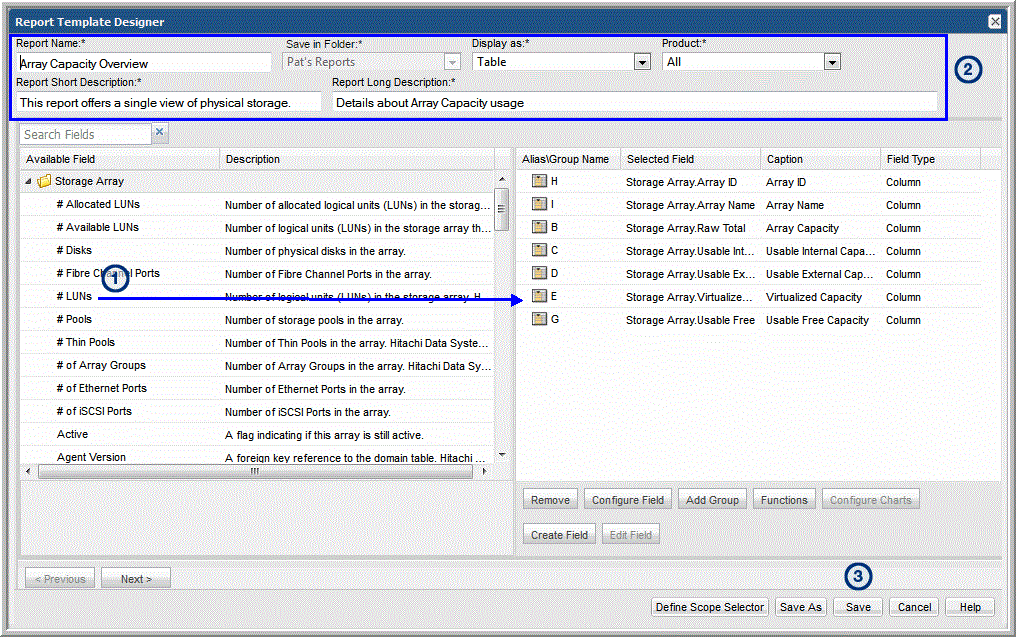Viewport: 1016px width, 637px height.
Task: Open the Product dropdown list
Action: [832, 62]
